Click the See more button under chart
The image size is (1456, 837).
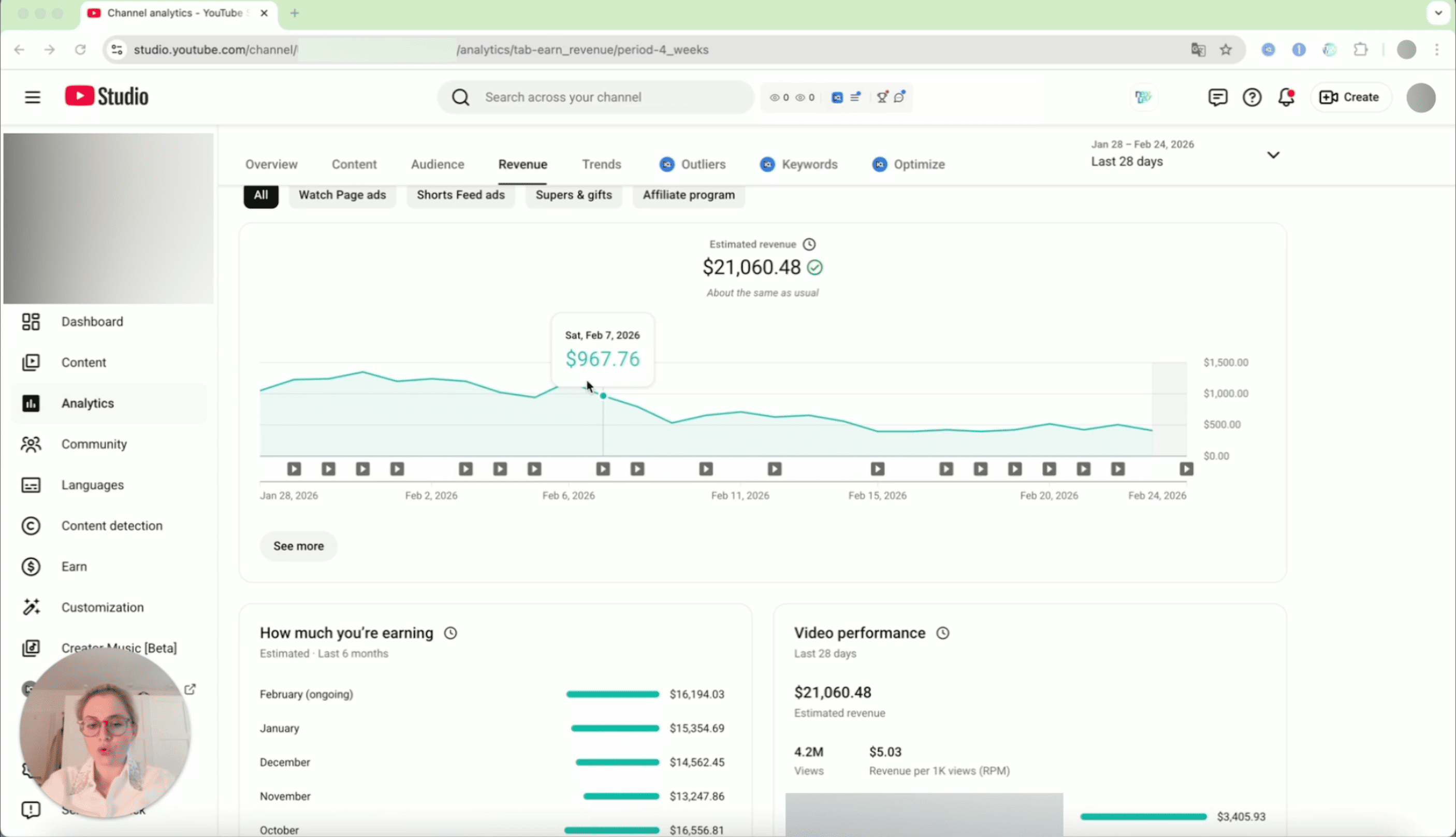(298, 545)
